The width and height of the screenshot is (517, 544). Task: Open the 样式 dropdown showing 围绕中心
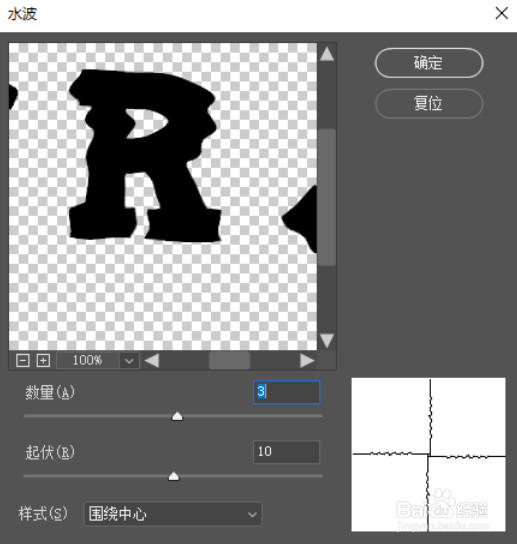[x=173, y=514]
